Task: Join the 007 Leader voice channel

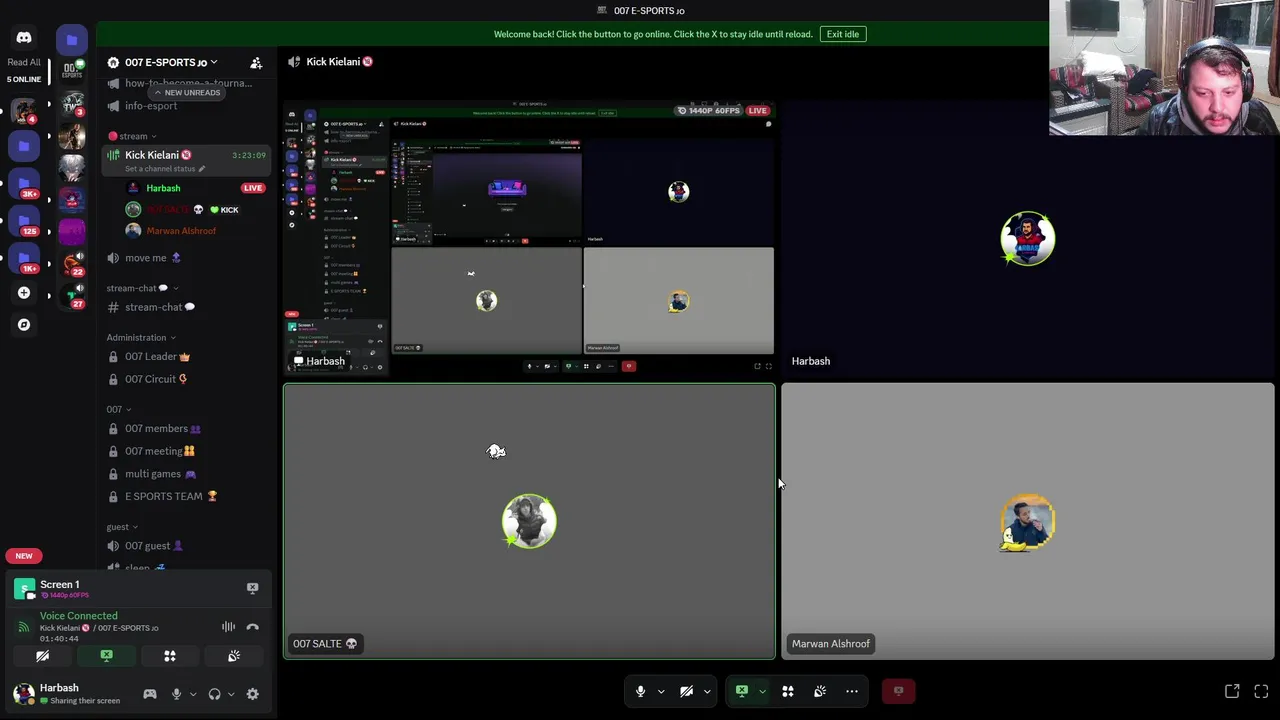Action: click(186, 356)
